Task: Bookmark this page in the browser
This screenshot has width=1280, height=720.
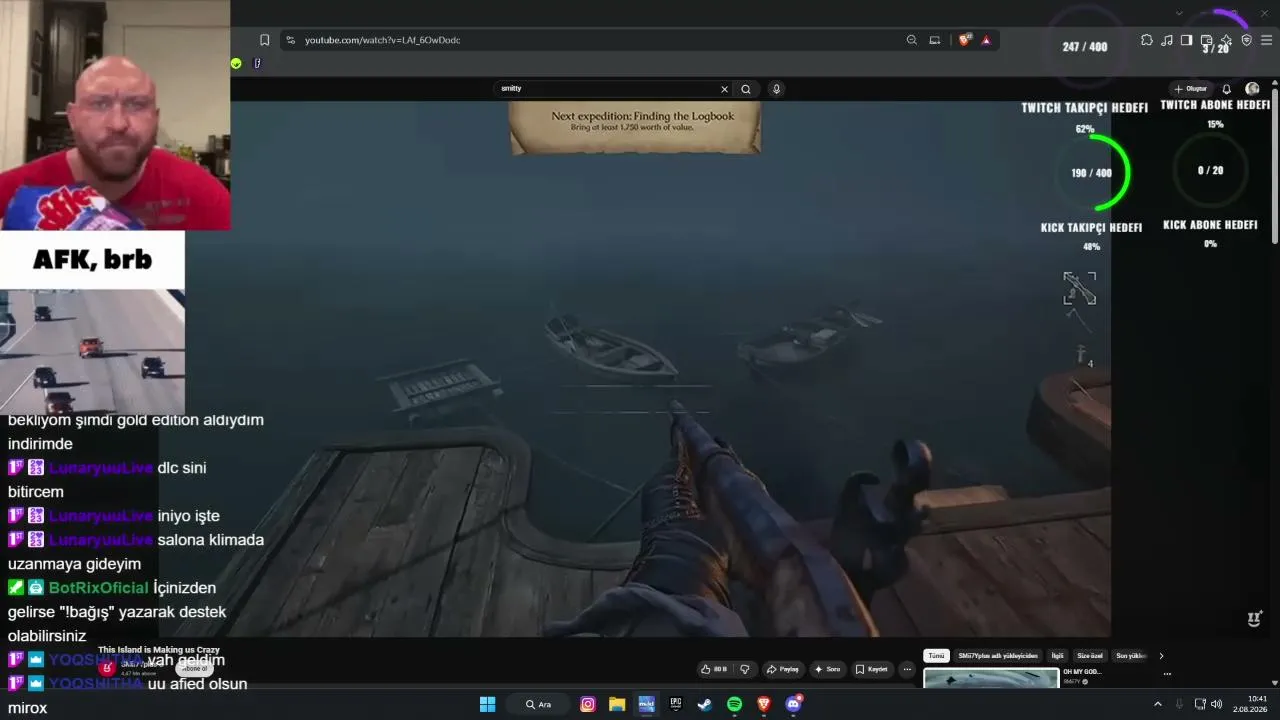Action: pyautogui.click(x=264, y=40)
